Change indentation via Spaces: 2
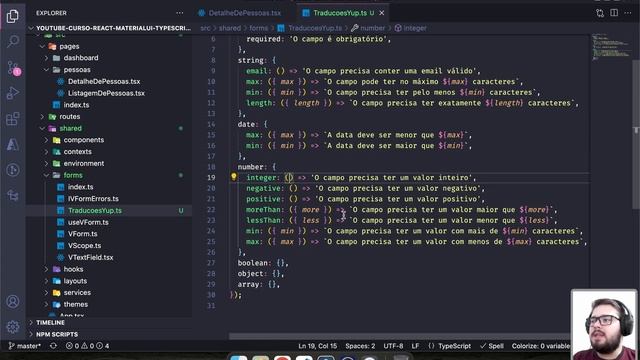 tap(360, 346)
